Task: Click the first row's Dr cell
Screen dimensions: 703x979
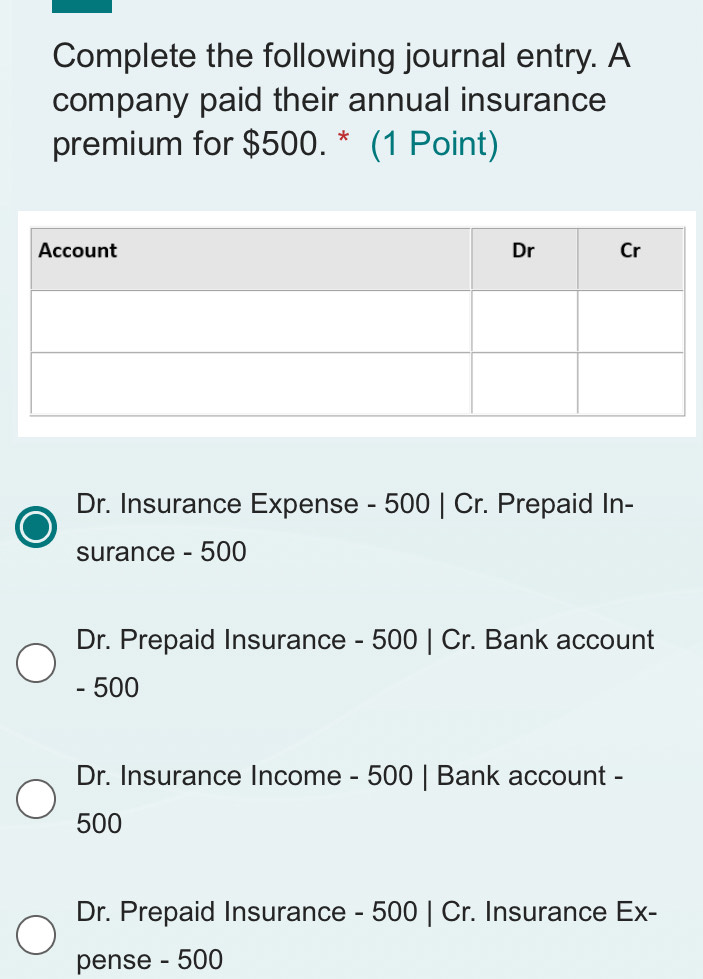Action: 524,321
